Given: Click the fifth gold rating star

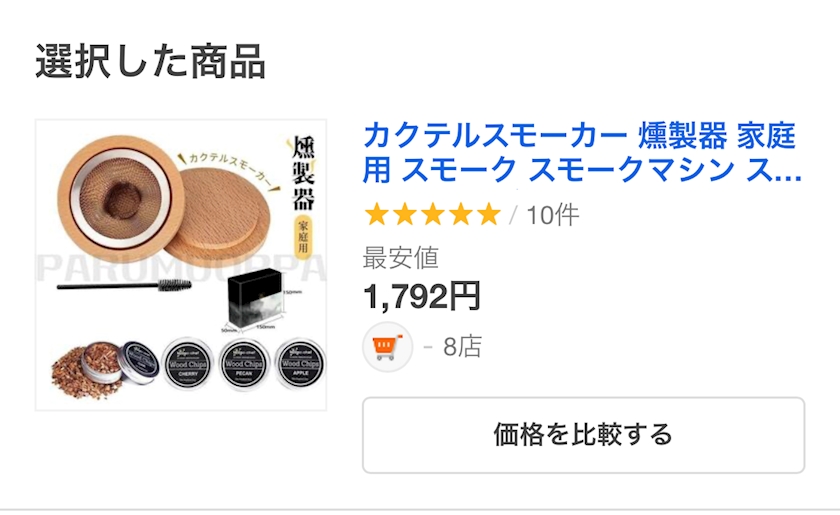Looking at the screenshot, I should (x=488, y=215).
